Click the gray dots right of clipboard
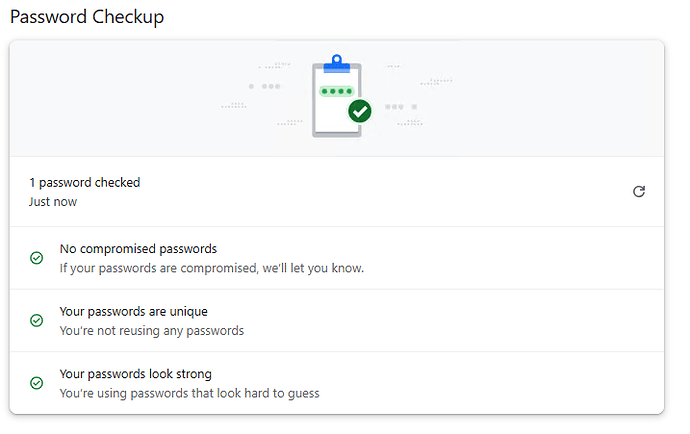690x434 pixels. (x=401, y=107)
